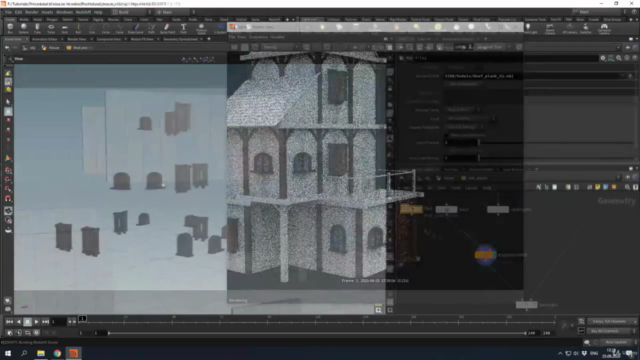Select the Circle shelf tool
This screenshot has height=360, width=640.
106,28
